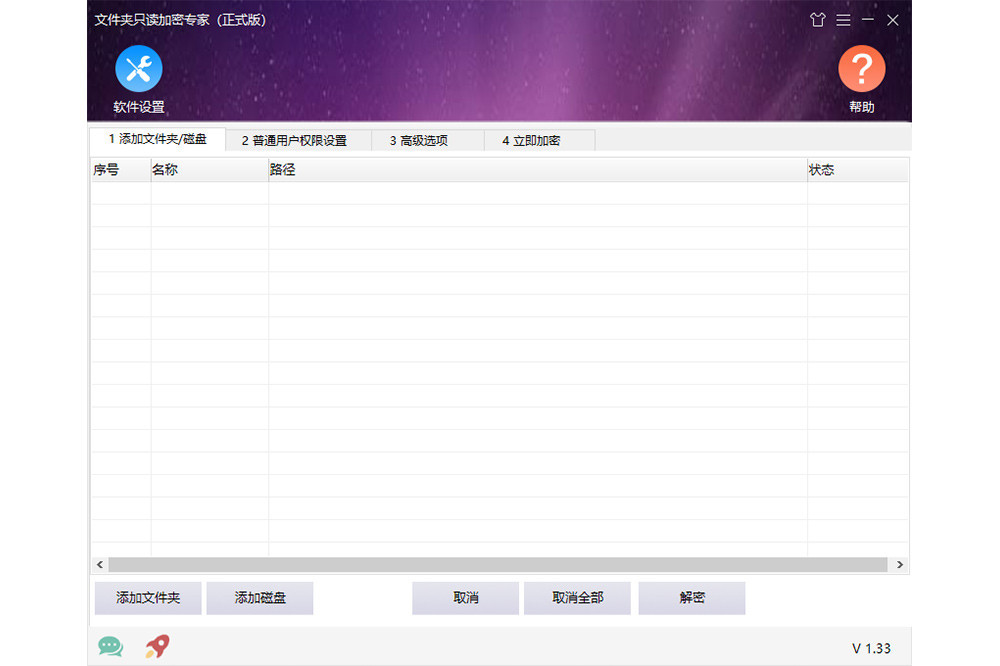Minimize the encryption app window

coord(868,20)
